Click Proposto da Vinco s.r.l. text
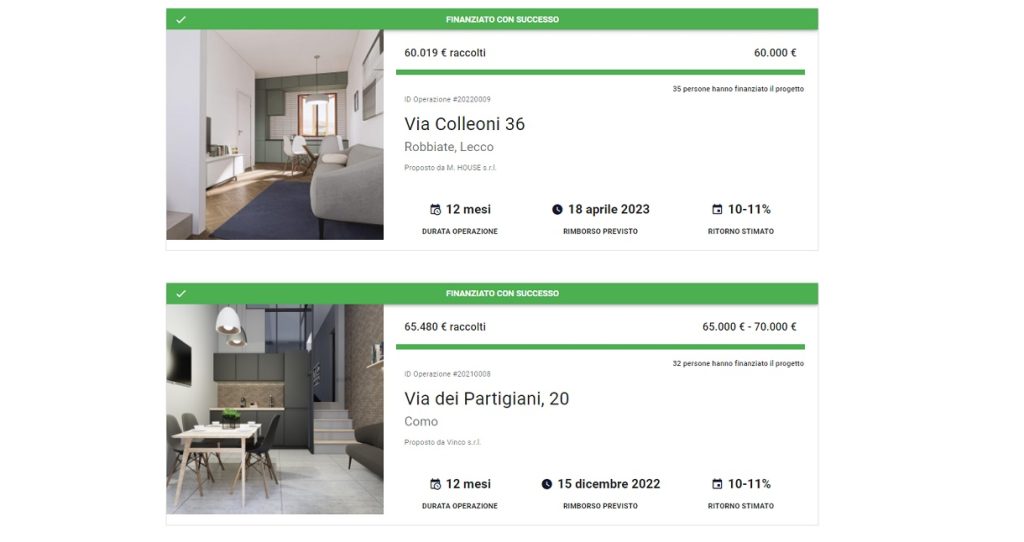The height and width of the screenshot is (542, 1024). click(442, 442)
